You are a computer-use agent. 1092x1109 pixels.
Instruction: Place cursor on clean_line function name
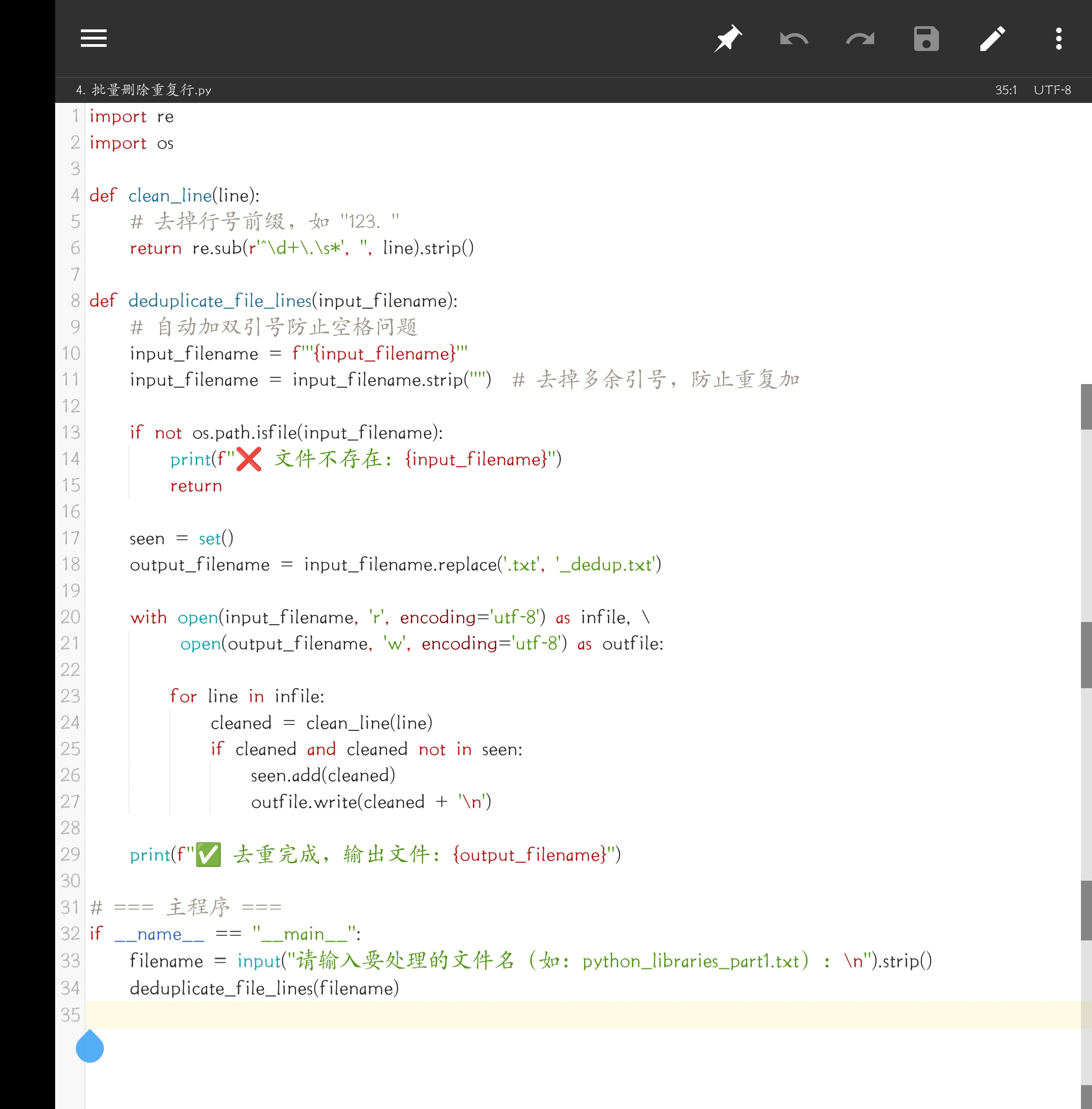pyautogui.click(x=170, y=196)
